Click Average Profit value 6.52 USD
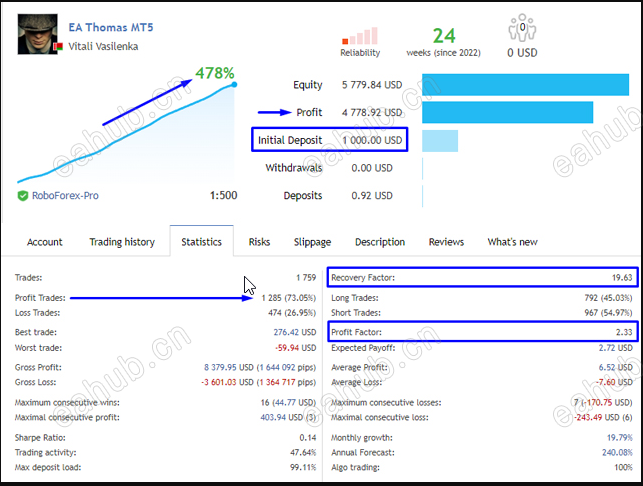This screenshot has width=643, height=486. pos(616,367)
